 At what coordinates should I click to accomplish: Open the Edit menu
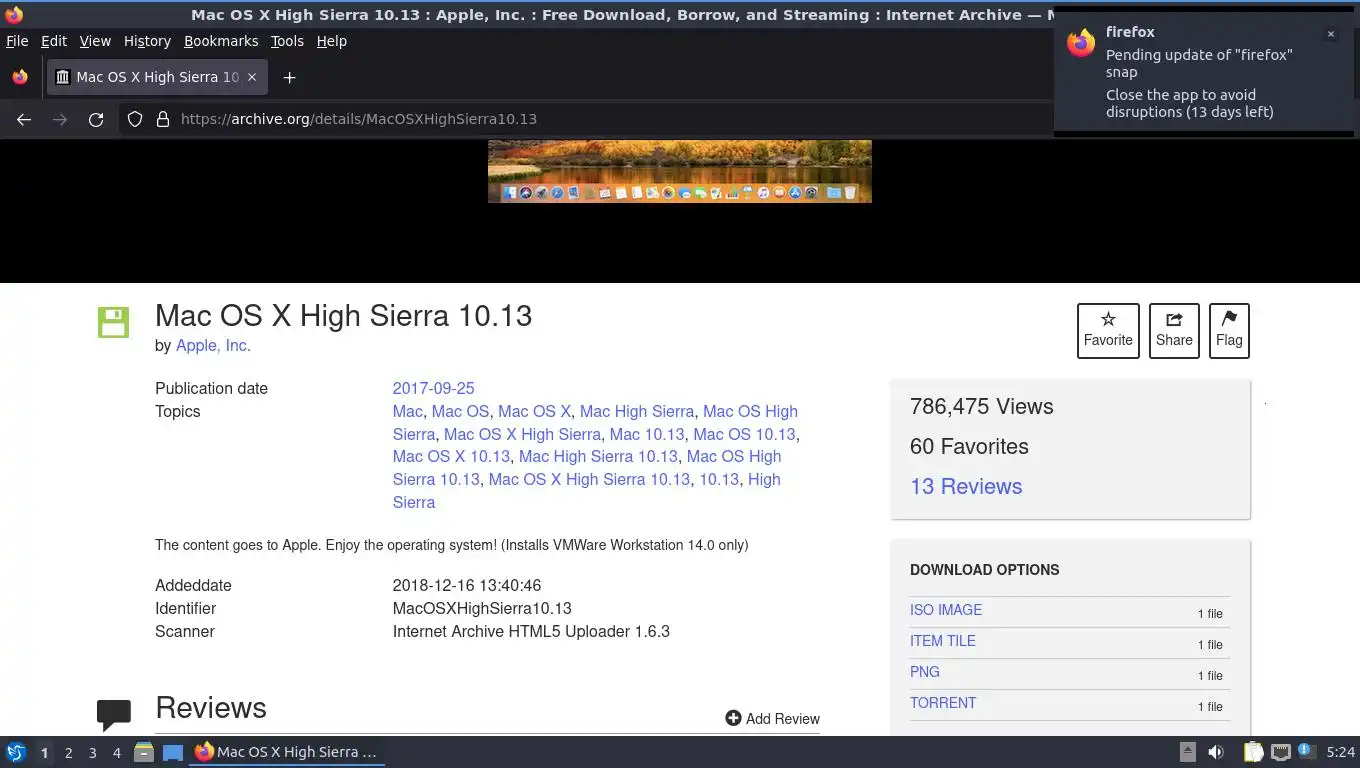point(54,41)
